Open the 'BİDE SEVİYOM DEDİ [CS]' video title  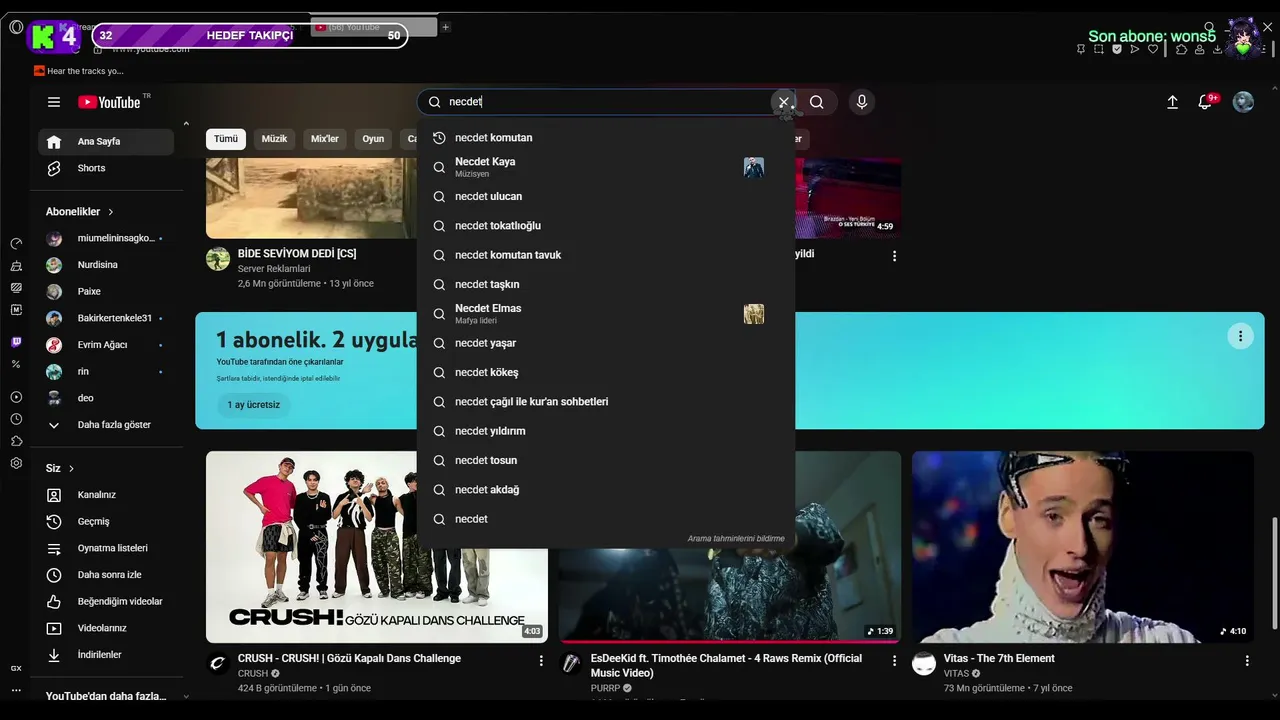(x=297, y=254)
